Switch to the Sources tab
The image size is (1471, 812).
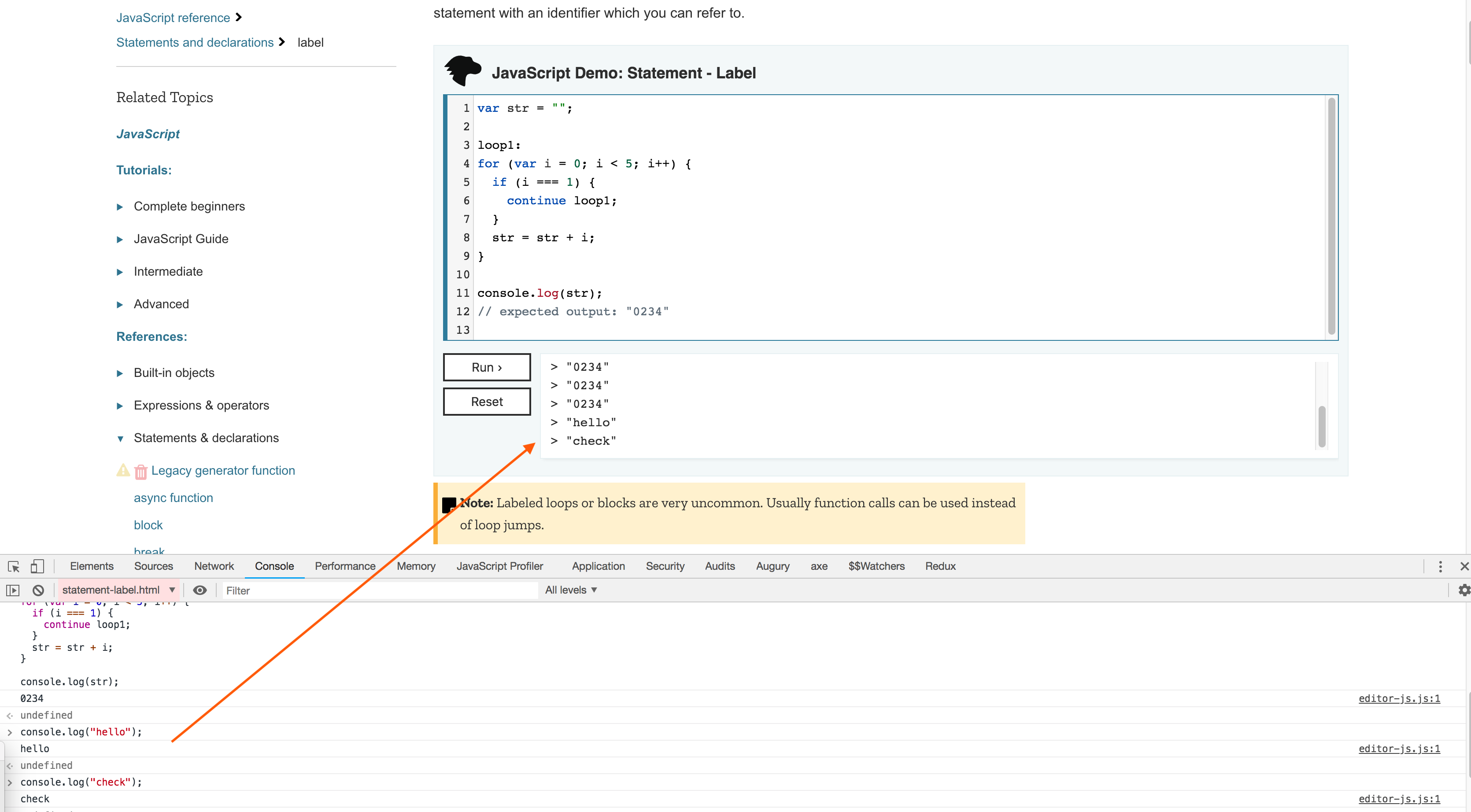point(153,566)
